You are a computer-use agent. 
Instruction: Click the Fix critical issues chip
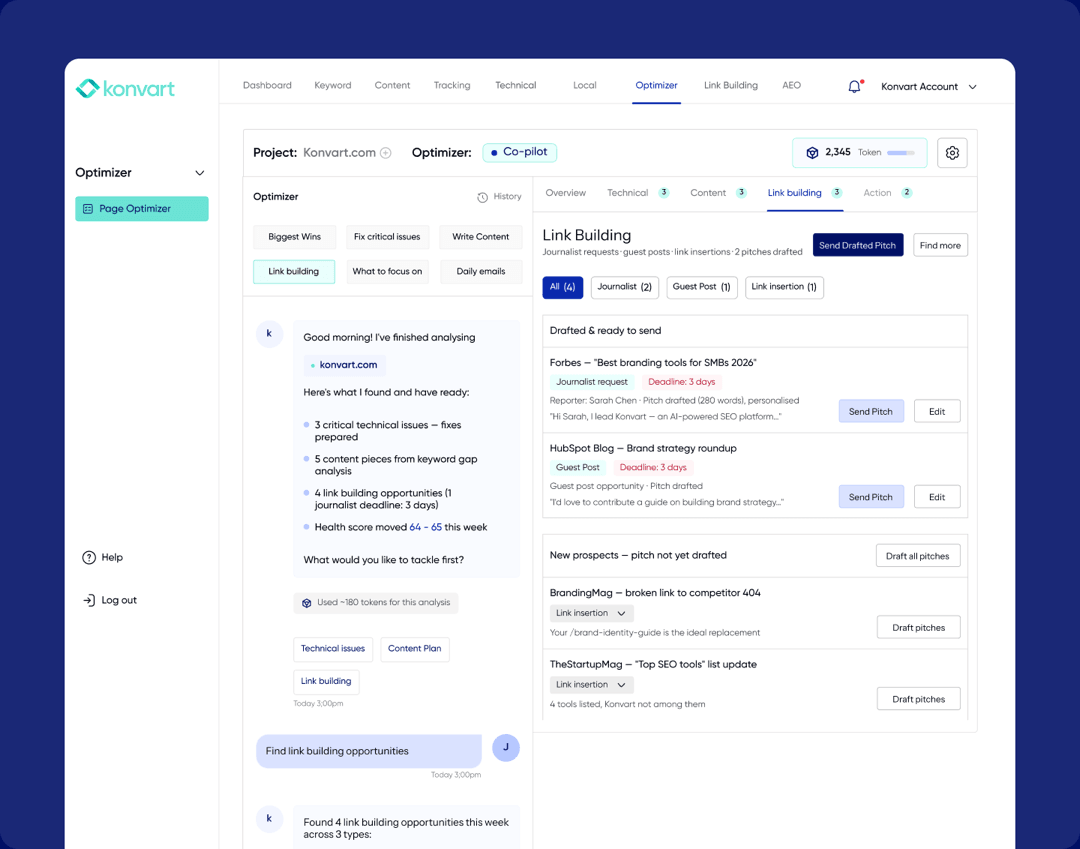(387, 237)
